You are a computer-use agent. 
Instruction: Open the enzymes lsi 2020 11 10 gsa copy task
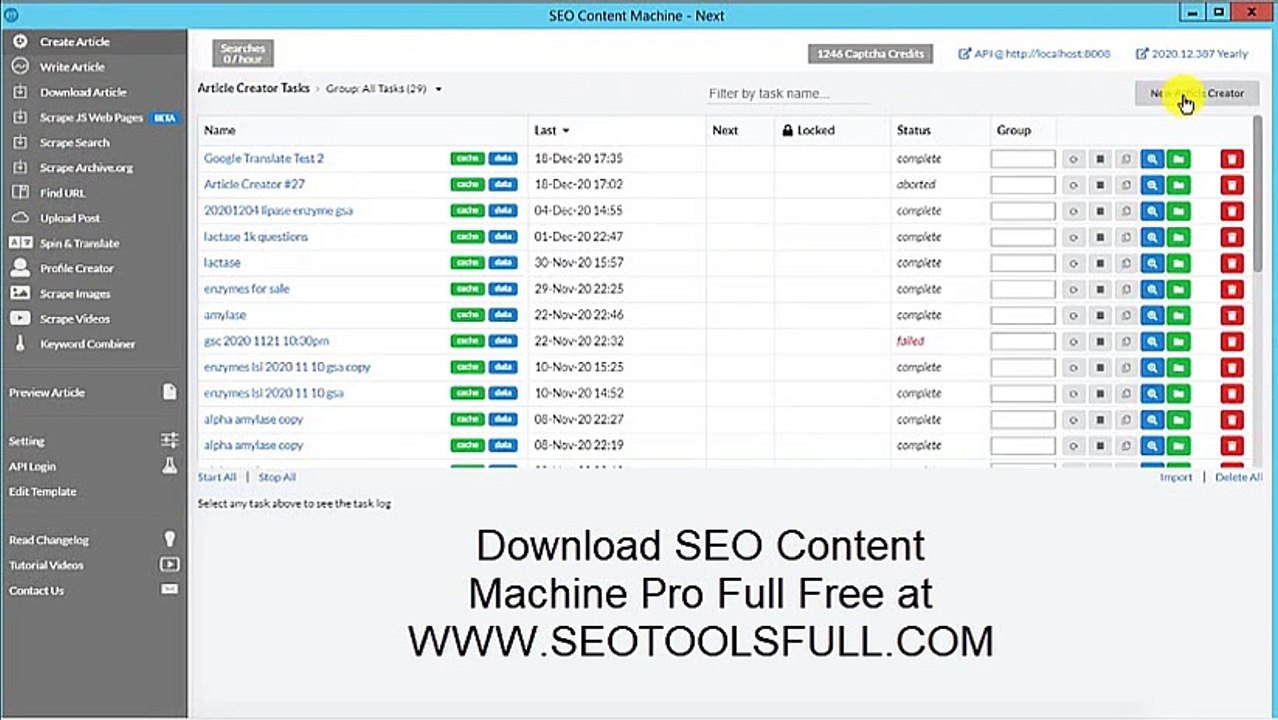tap(287, 367)
